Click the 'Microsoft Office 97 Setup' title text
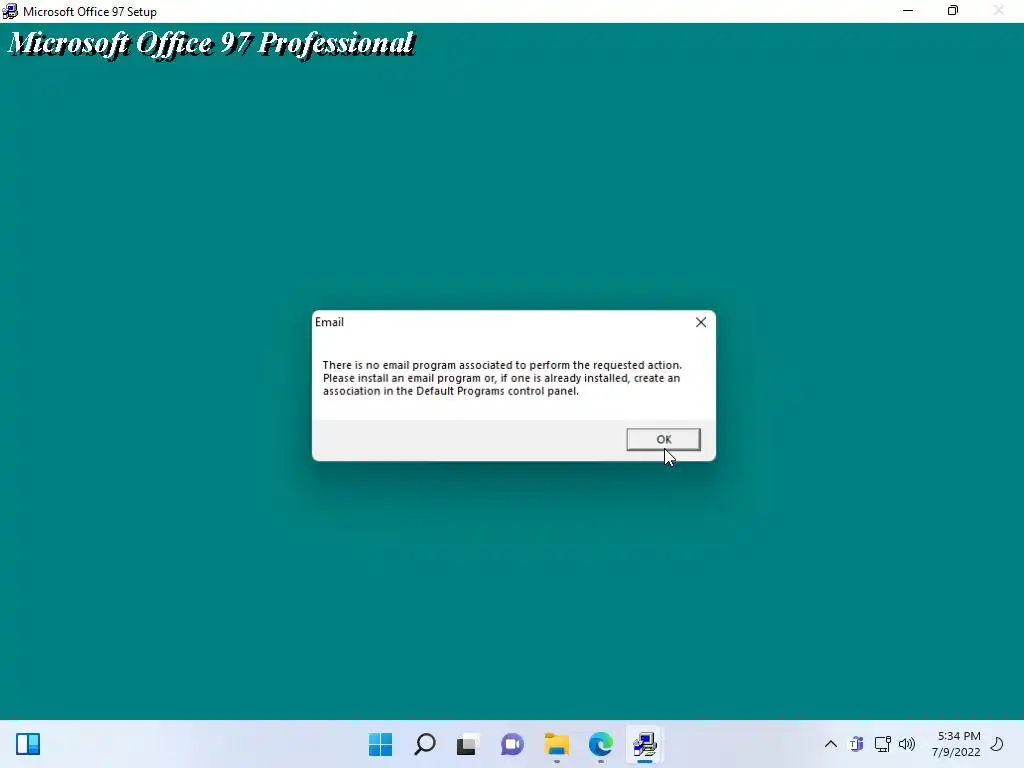 [x=90, y=12]
